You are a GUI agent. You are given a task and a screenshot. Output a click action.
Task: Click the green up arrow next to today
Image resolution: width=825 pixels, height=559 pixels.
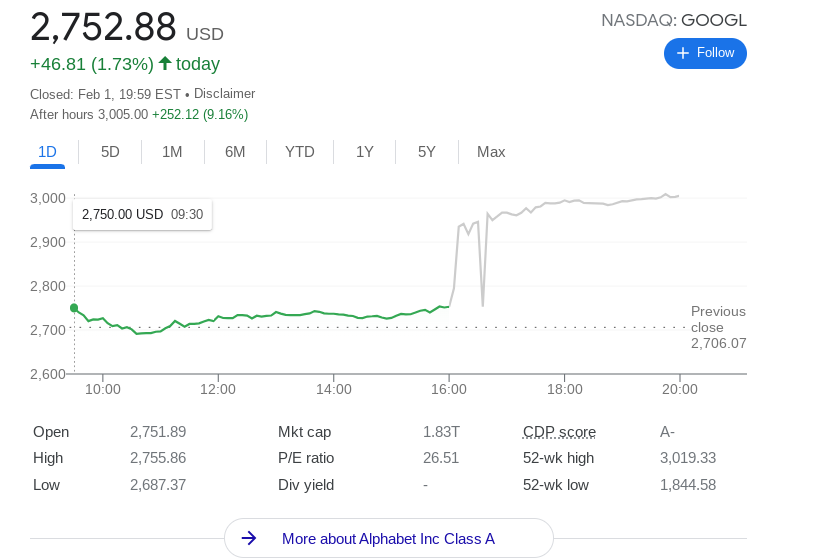point(165,63)
